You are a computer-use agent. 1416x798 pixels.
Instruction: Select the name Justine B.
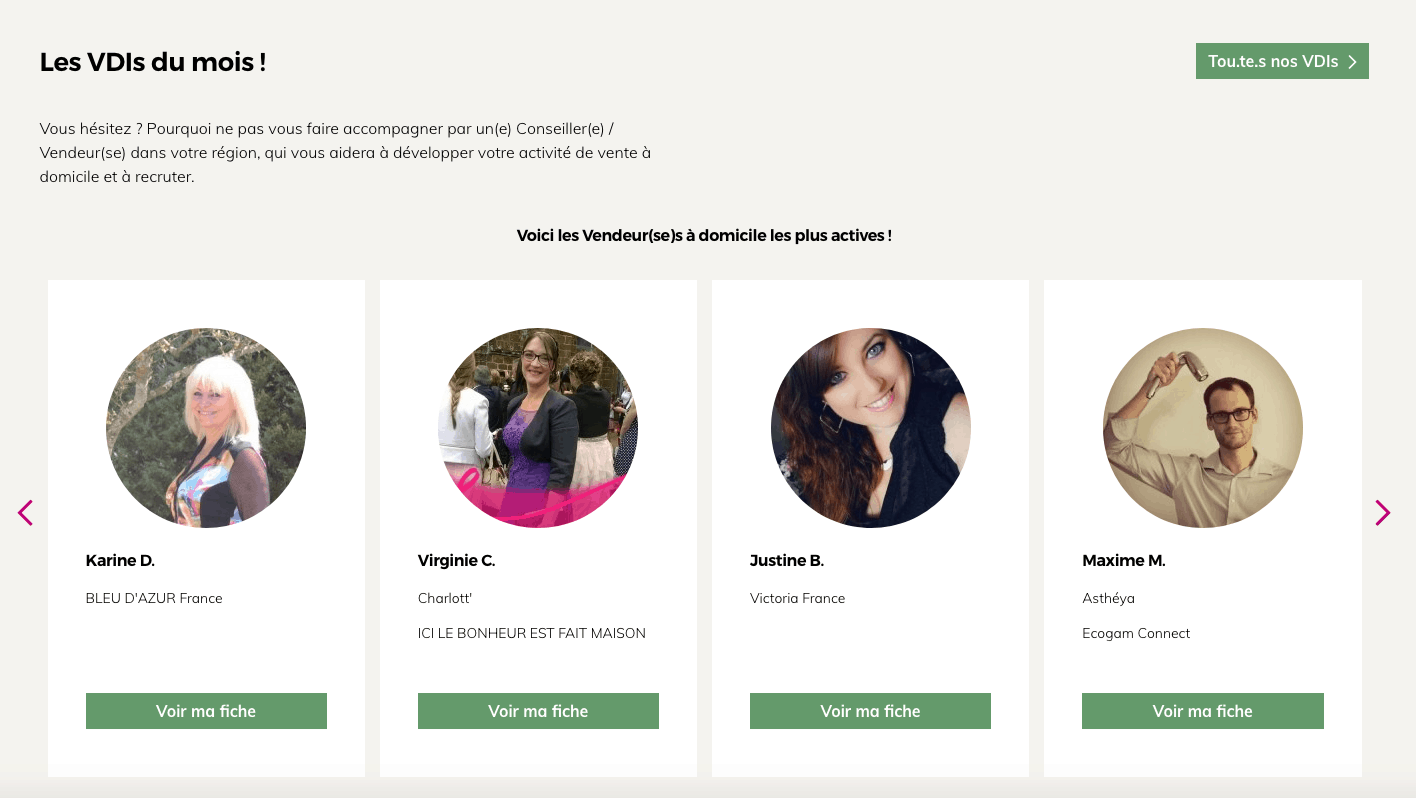(787, 561)
